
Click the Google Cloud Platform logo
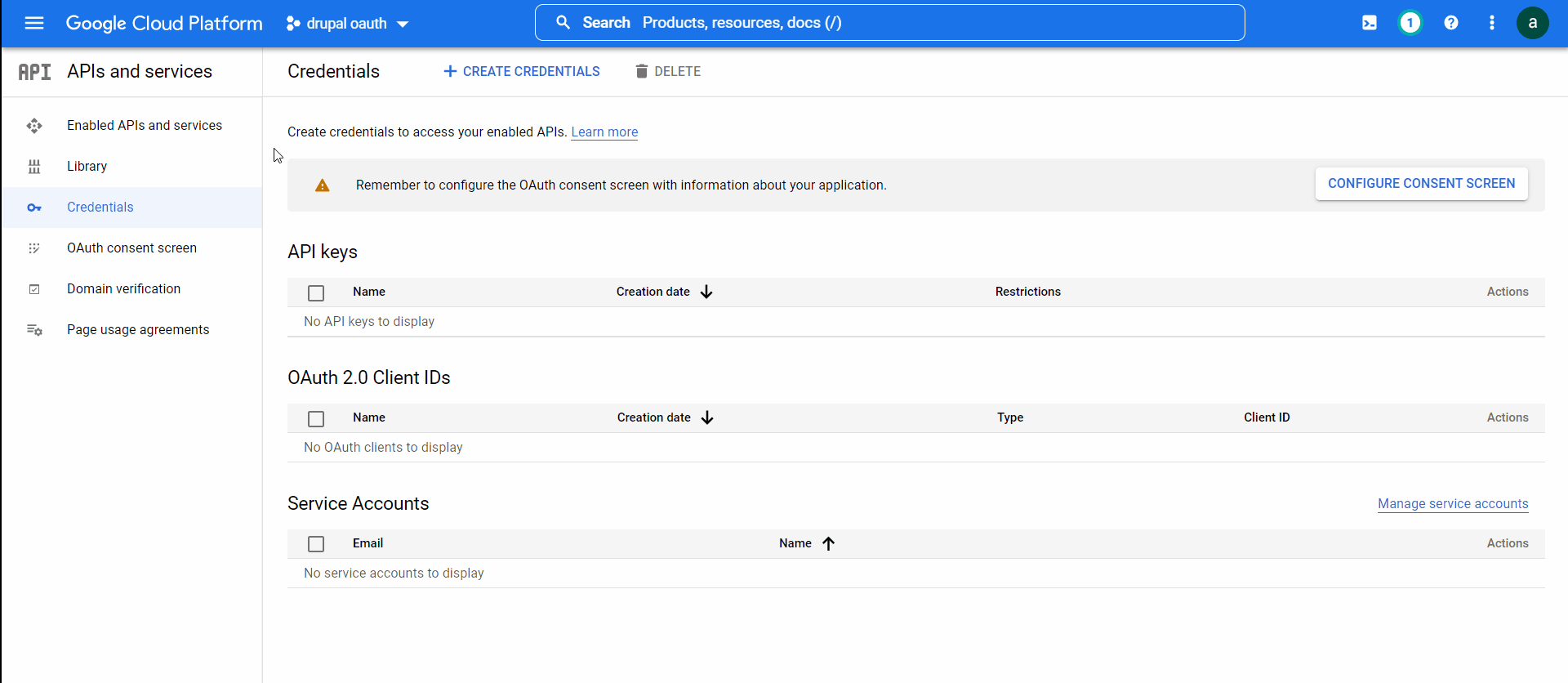164,23
